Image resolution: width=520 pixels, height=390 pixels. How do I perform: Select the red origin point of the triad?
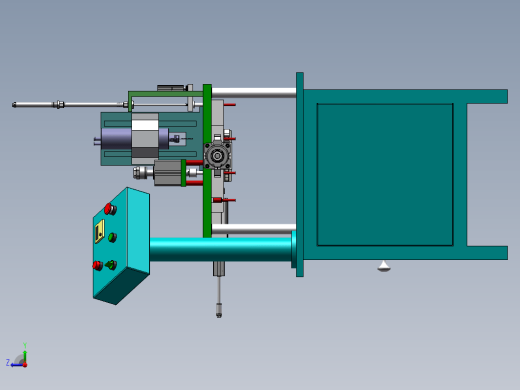pos(25,365)
